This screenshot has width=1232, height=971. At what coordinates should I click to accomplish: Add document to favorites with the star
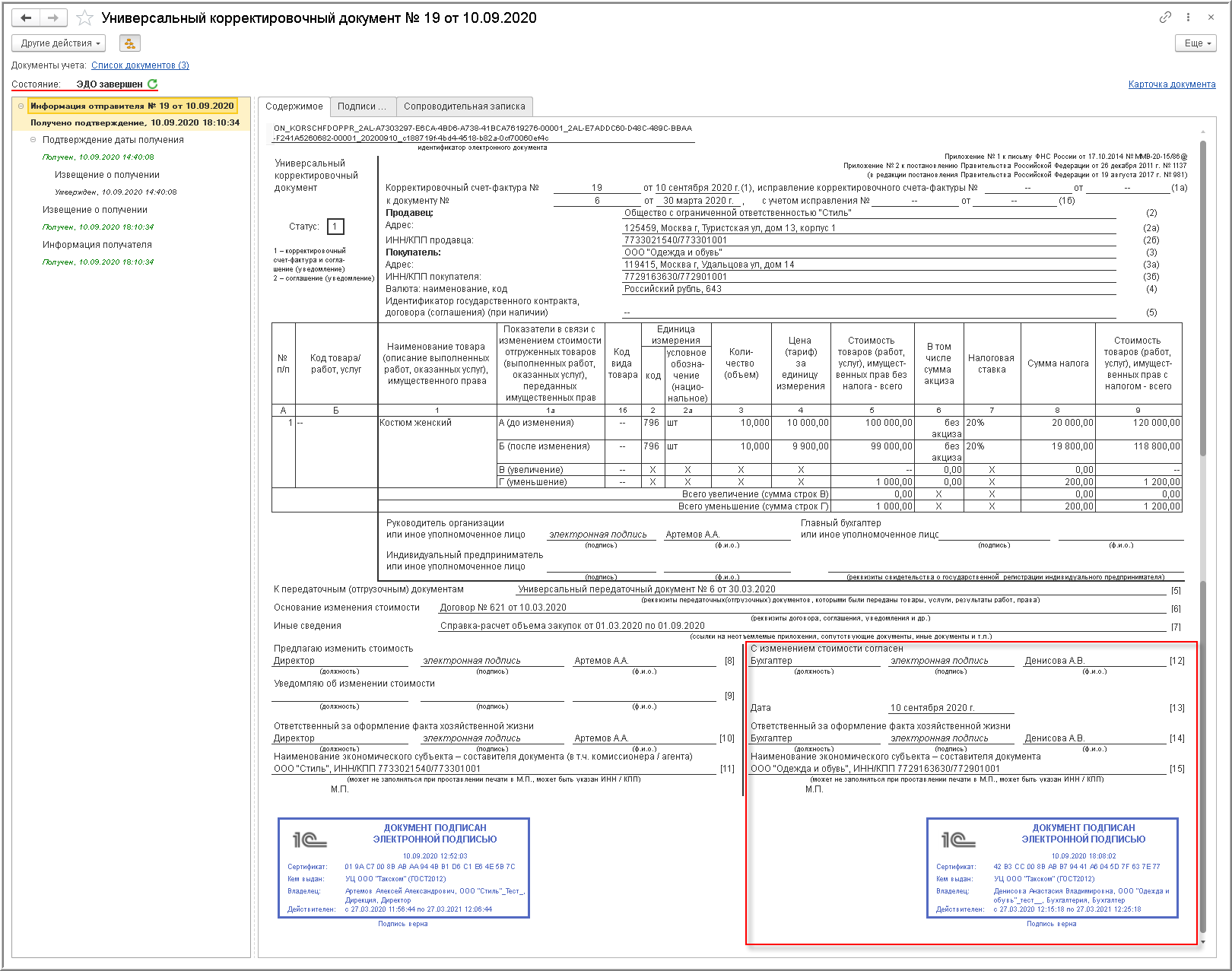coord(84,17)
